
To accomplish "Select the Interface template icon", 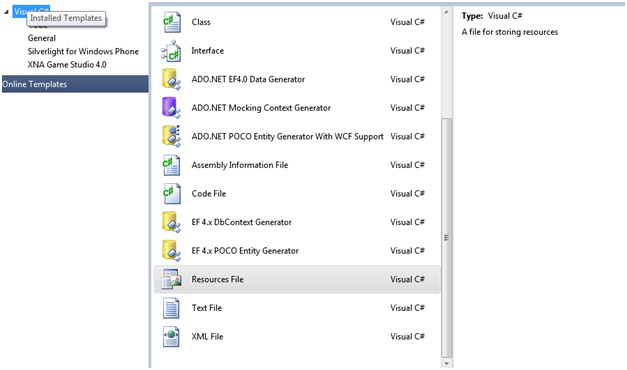I will (172, 51).
